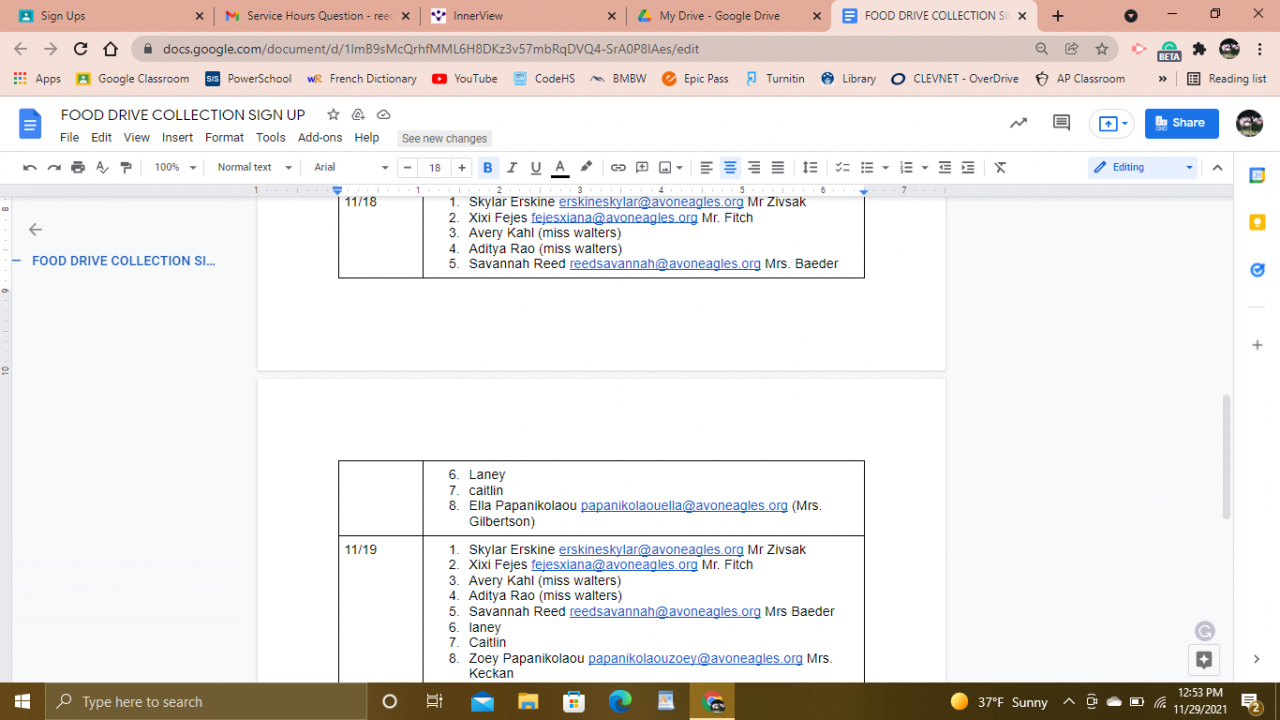Star the FOOD DRIVE COLLECTION document
Screen dimensions: 1280x720
333,115
